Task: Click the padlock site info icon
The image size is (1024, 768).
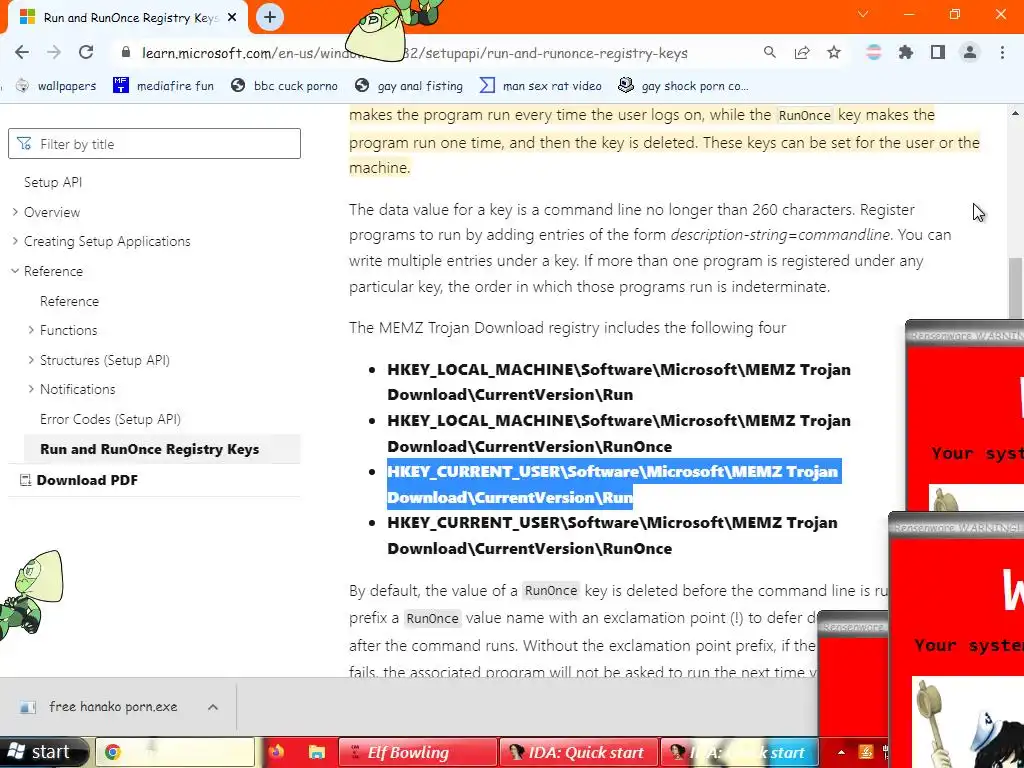Action: click(x=126, y=53)
